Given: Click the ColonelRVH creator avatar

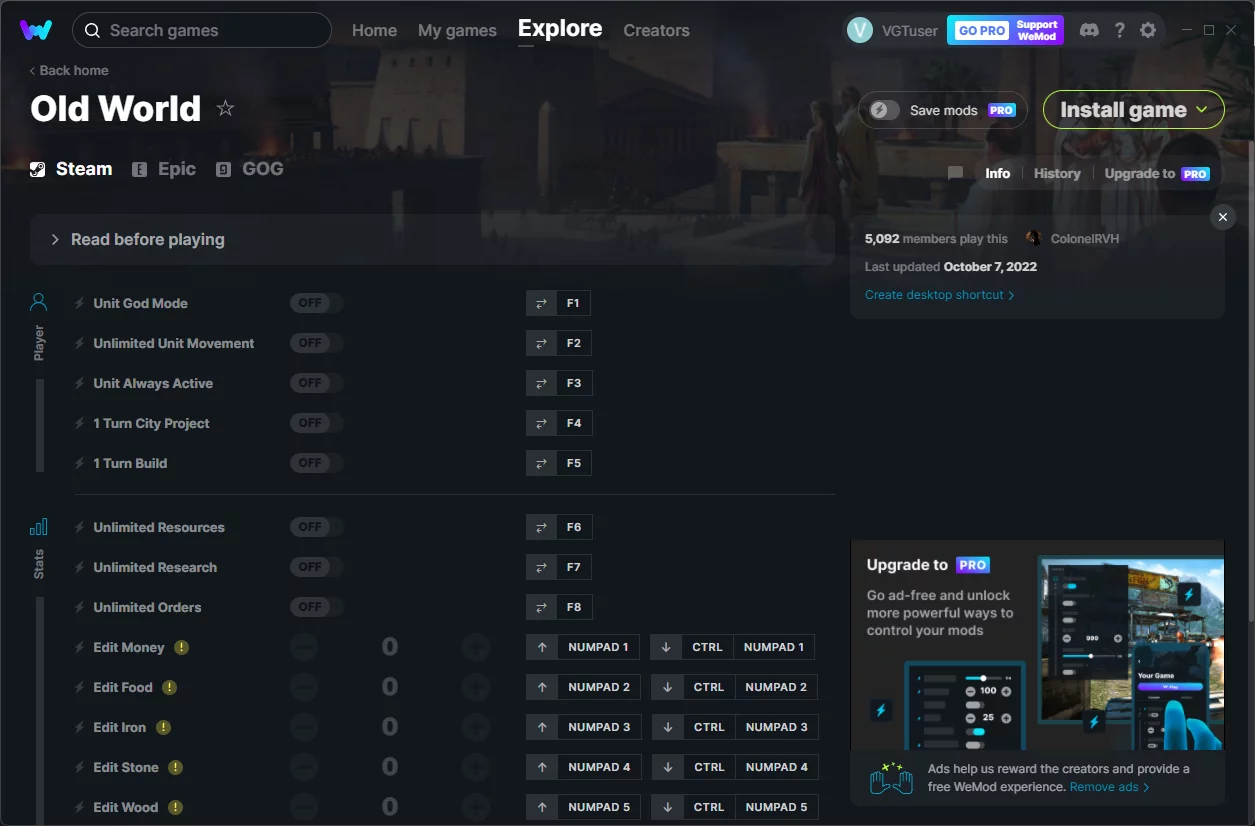Looking at the screenshot, I should click(1033, 239).
